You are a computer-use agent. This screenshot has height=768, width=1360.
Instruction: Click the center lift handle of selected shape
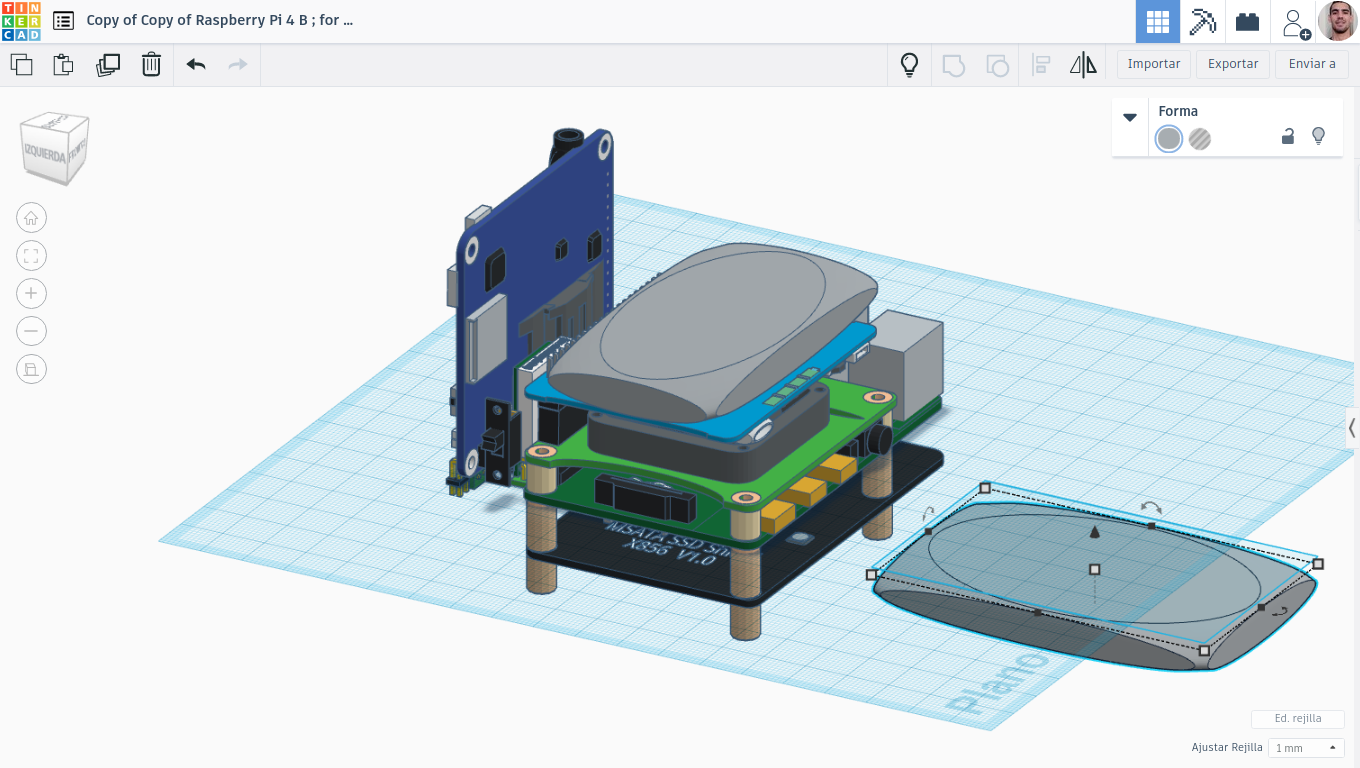1095,569
